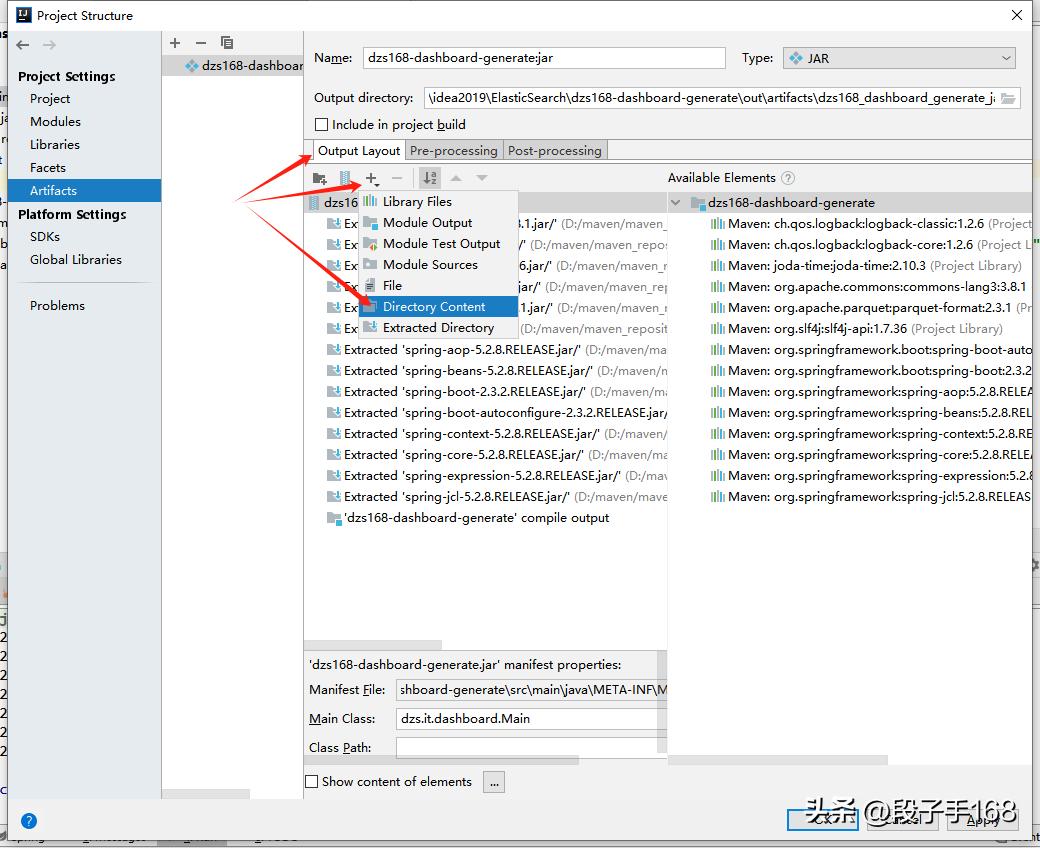Choose Module Output from the add menu

click(438, 223)
